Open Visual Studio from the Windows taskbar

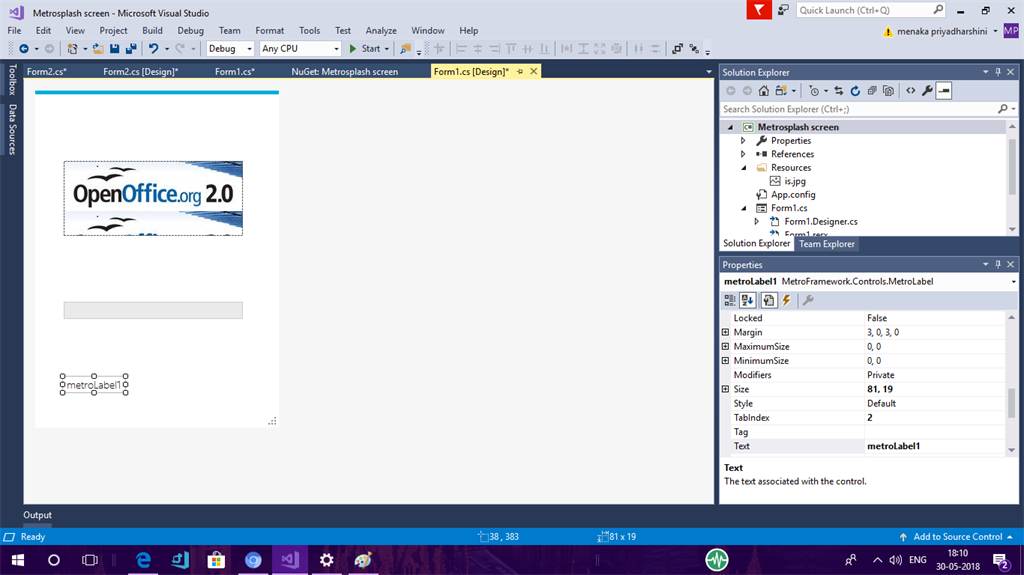pos(289,560)
